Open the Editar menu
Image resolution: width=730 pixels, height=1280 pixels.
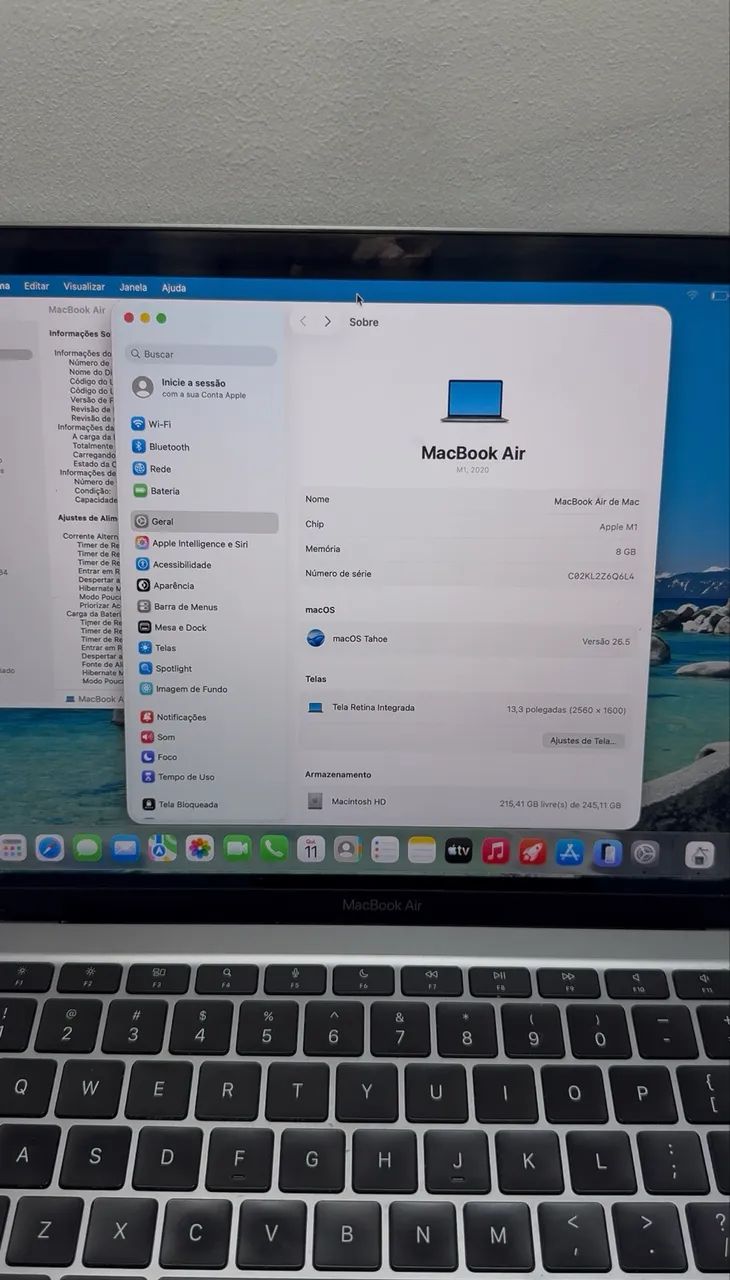coord(36,286)
